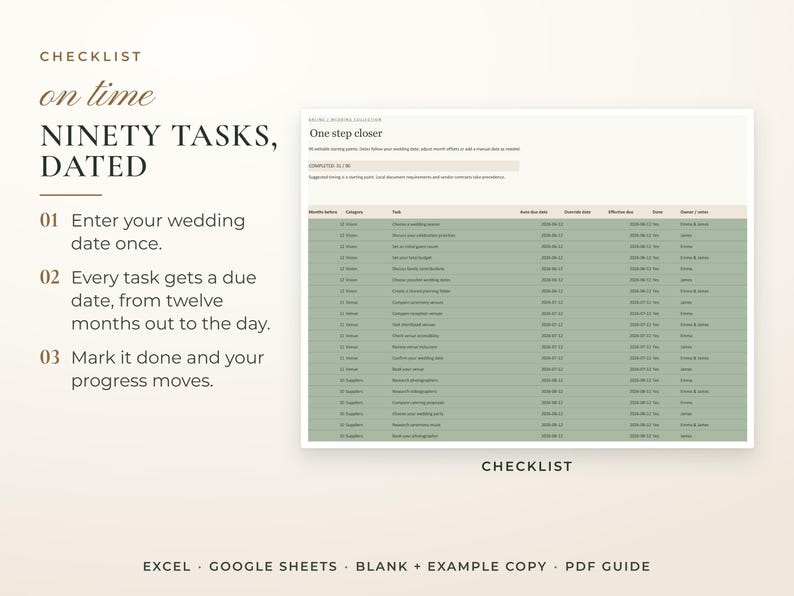The height and width of the screenshot is (596, 794).
Task: Click the 'CHECKLIST' caption below the preview
Action: [x=527, y=466]
